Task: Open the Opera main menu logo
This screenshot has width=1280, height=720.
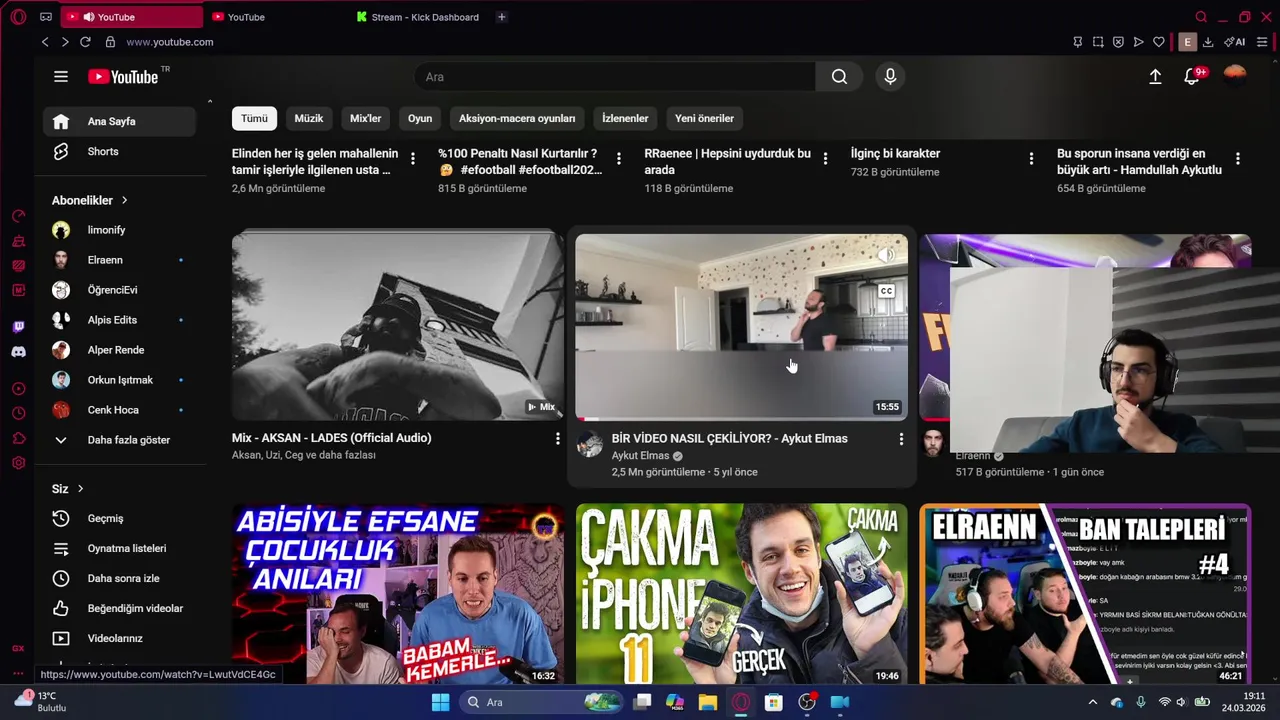Action: [18, 17]
